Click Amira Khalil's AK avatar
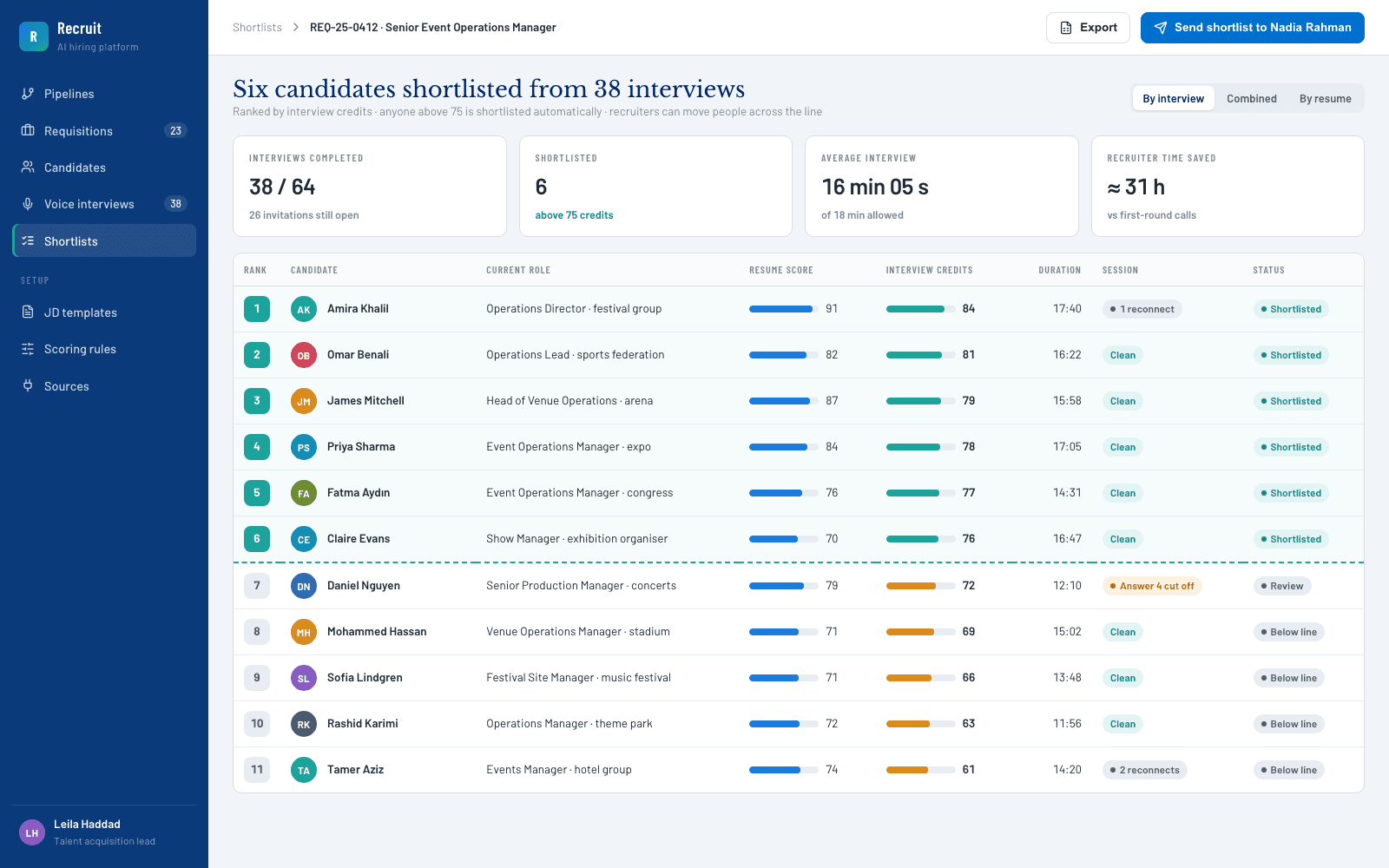Screen dimensions: 1389x868 click(304, 309)
